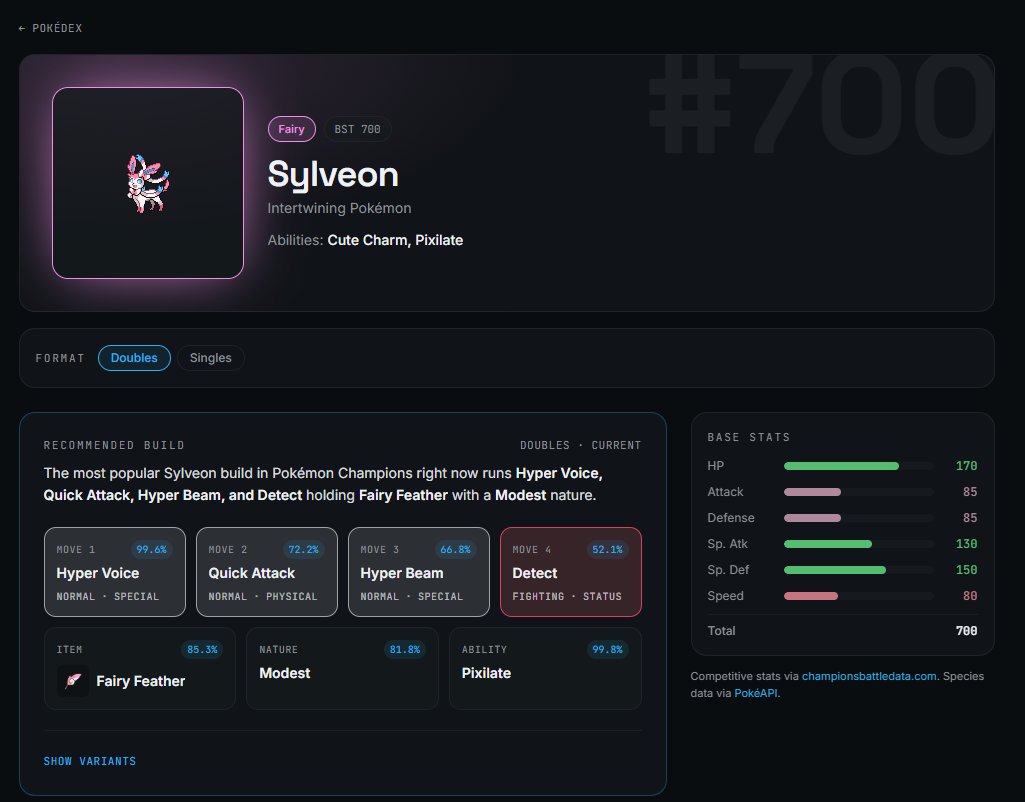Screen dimensions: 1025x802
Task: Click the 81.8% nature usage badge
Action: click(x=405, y=650)
